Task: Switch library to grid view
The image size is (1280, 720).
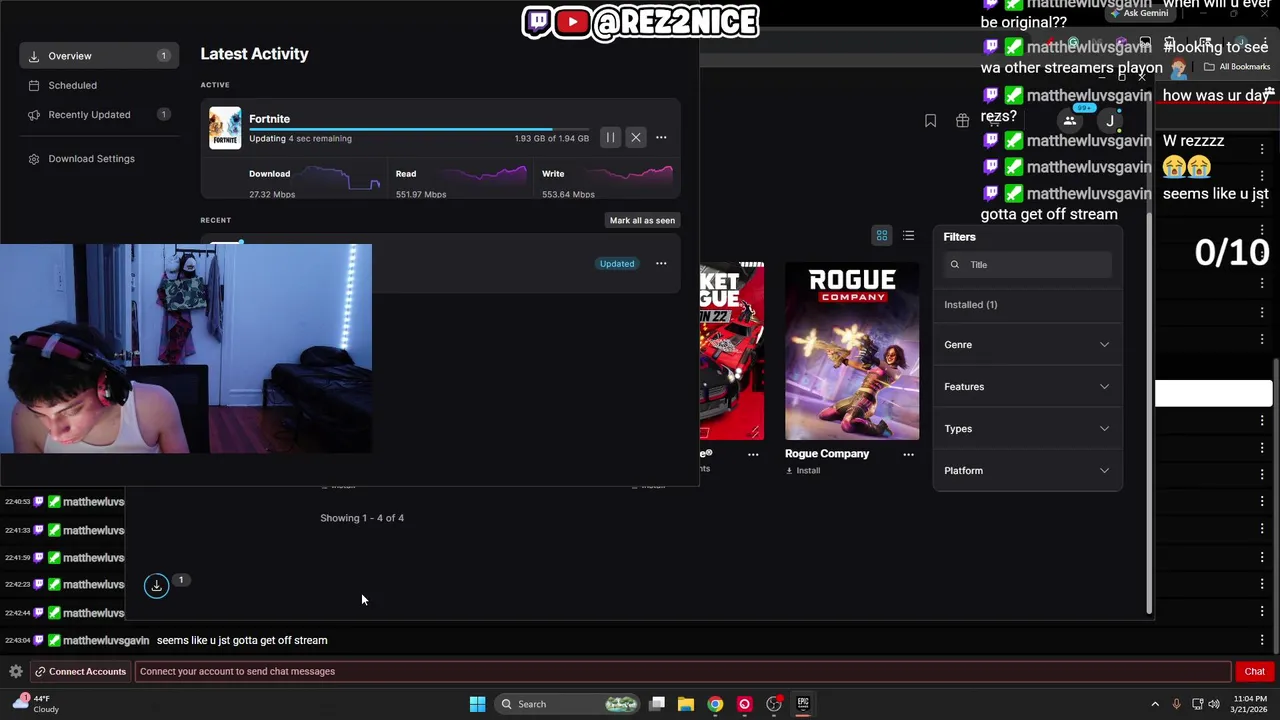Action: (882, 236)
